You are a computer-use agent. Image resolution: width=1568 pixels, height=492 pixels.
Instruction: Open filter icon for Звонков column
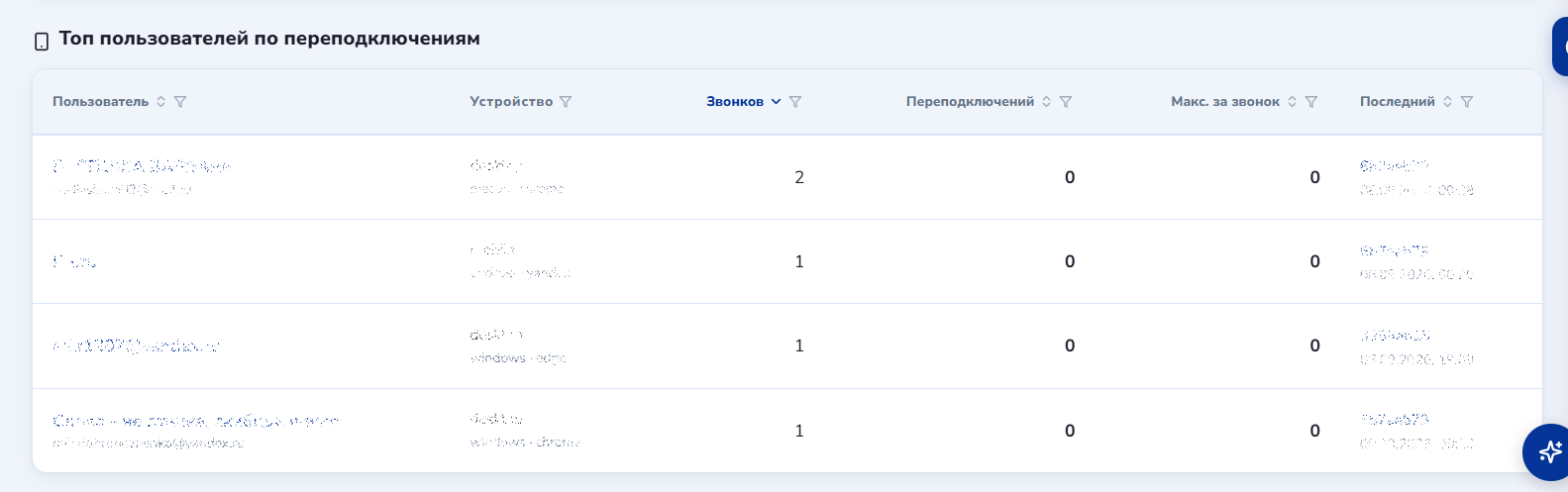point(795,102)
